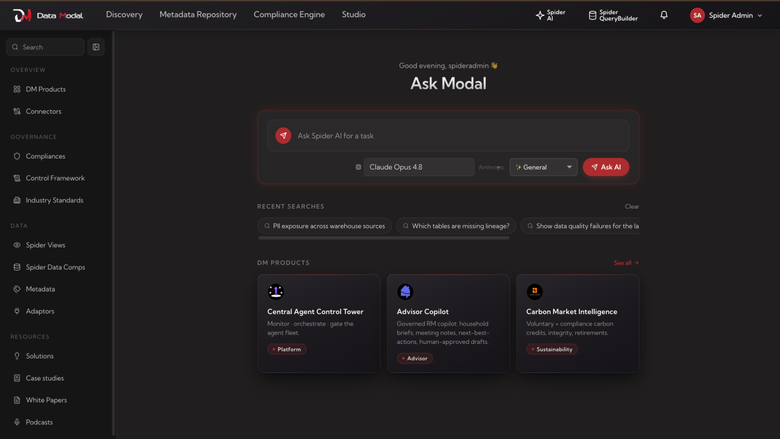Click the Industry Standards icon
Viewport: 780px width, 439px height.
click(17, 200)
